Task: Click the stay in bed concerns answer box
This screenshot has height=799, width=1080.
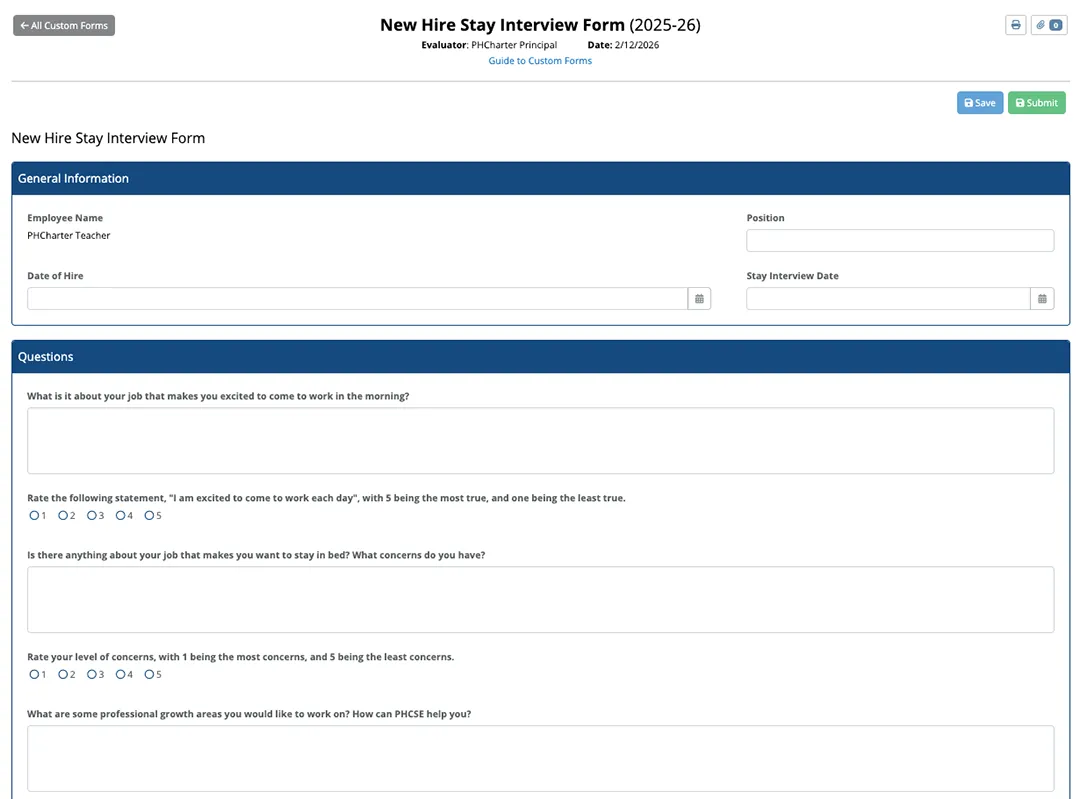Action: click(x=540, y=600)
